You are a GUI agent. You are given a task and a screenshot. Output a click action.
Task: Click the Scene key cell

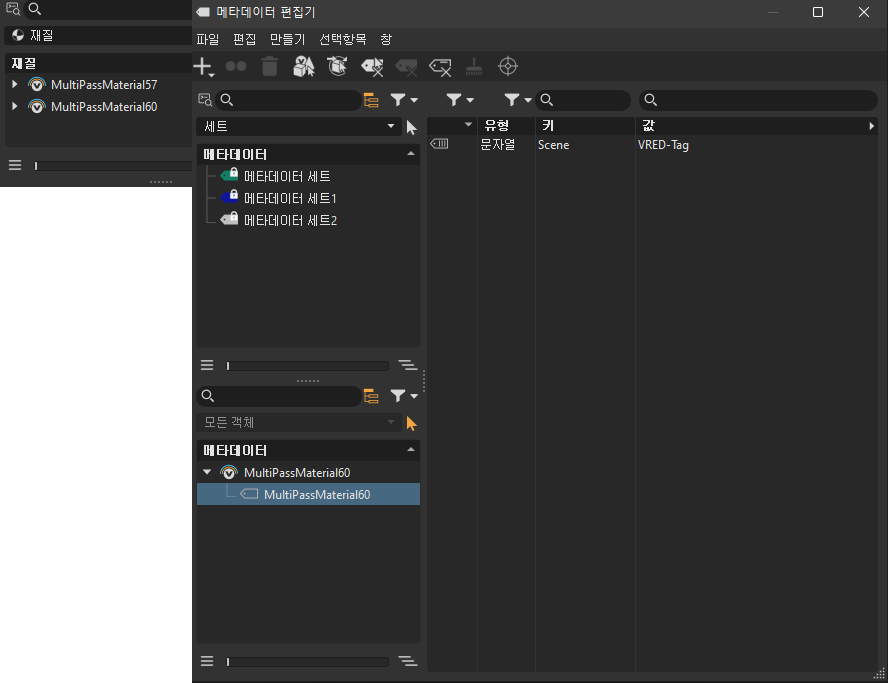(x=553, y=145)
